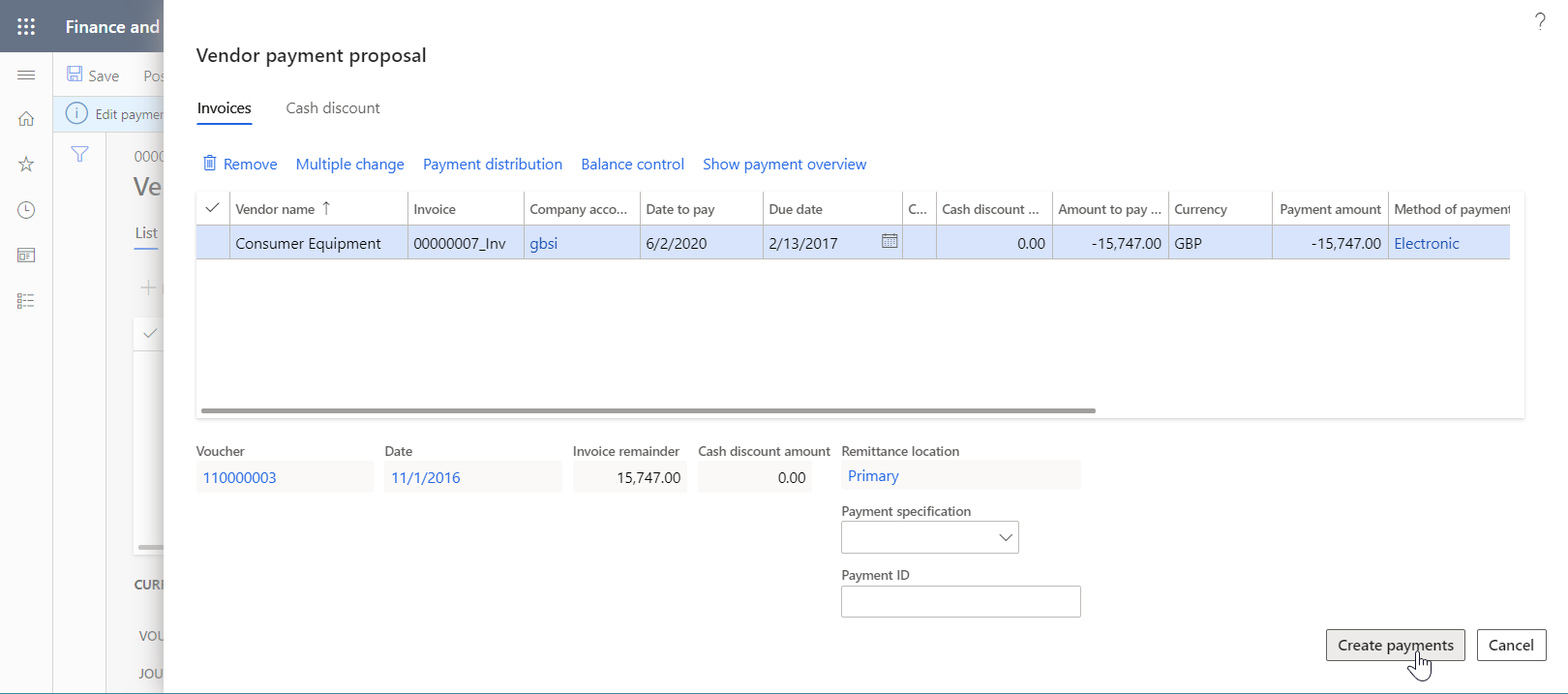
Task: Click the Company account column header
Action: point(582,209)
